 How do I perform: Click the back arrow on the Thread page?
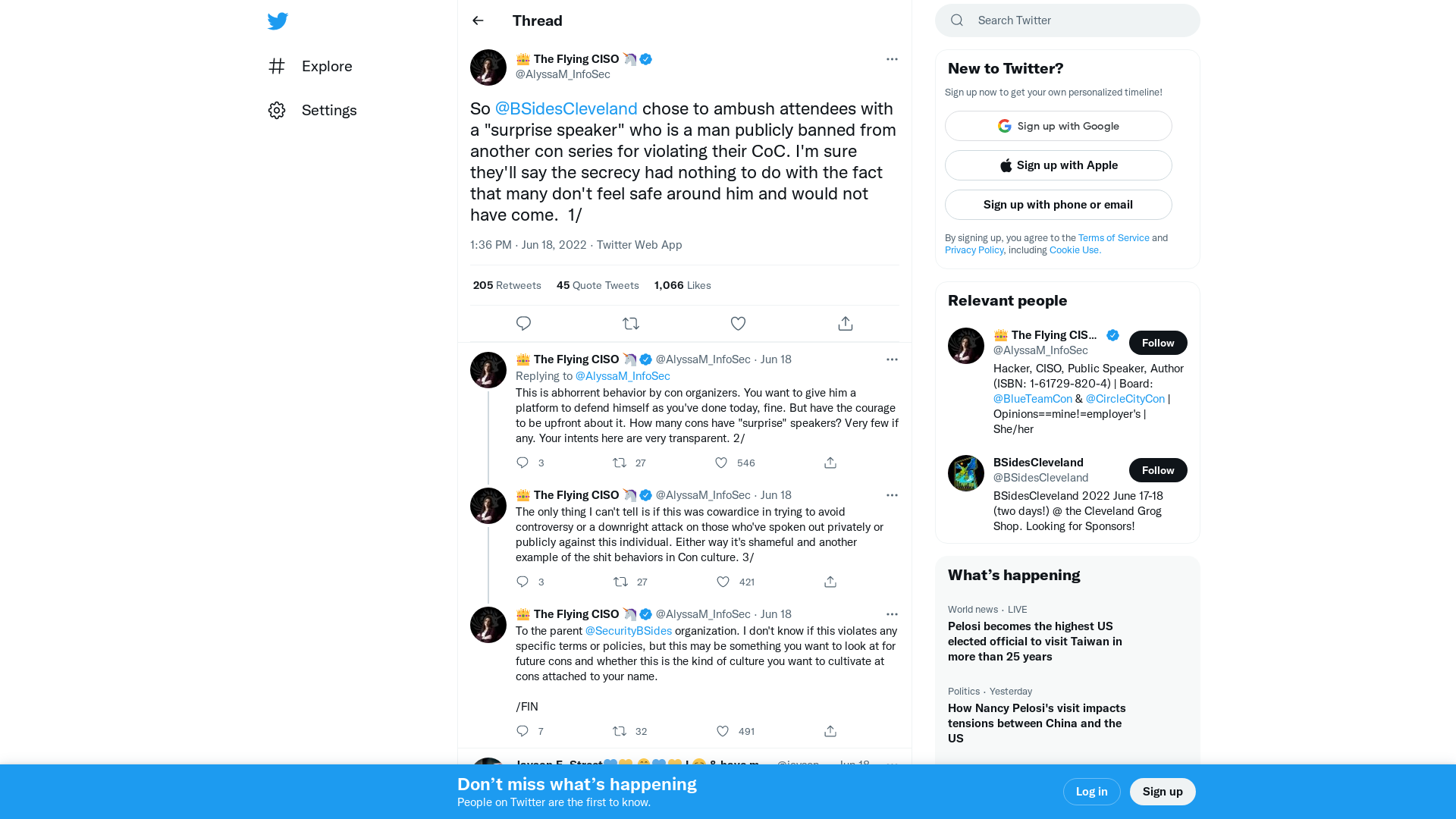pyautogui.click(x=477, y=20)
